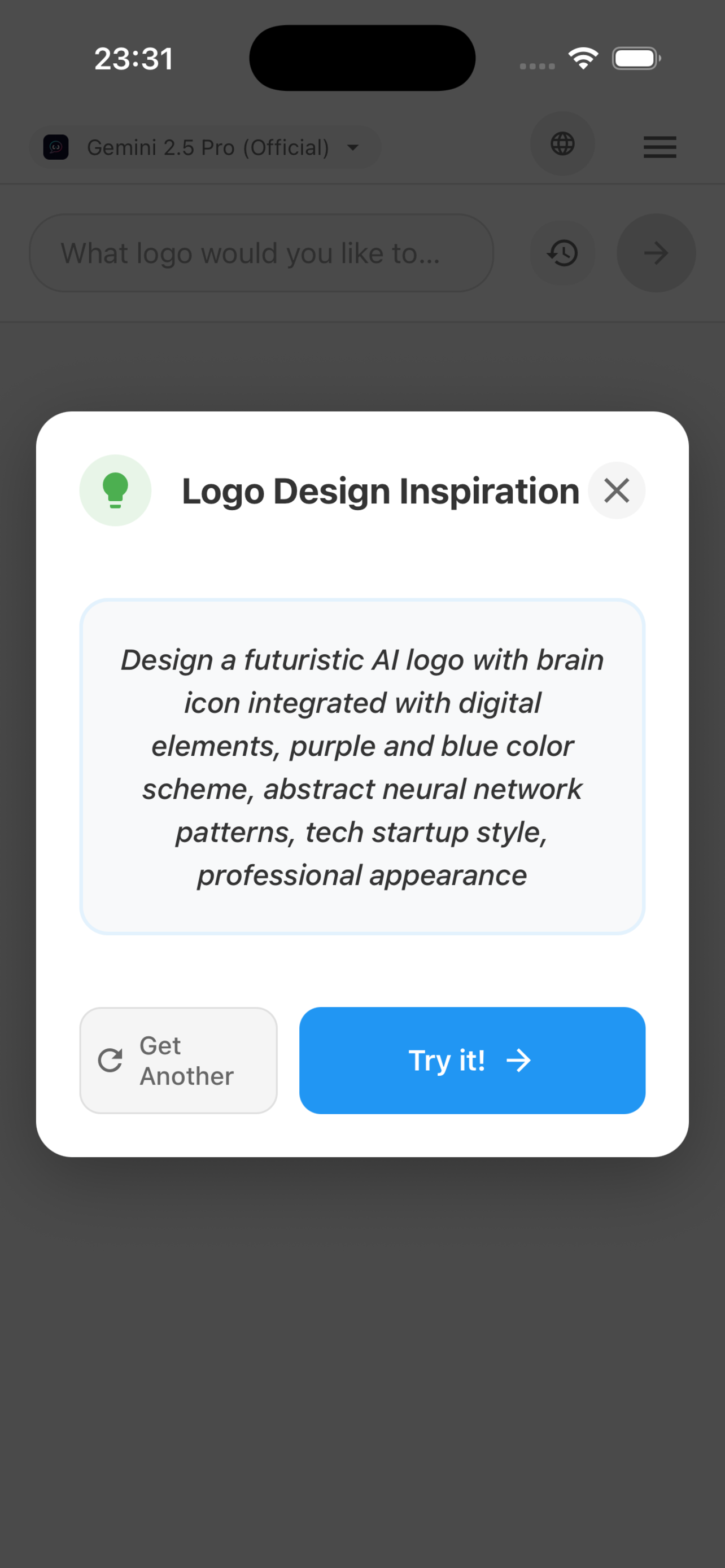Open the hamburger navigation menu
Image resolution: width=725 pixels, height=1568 pixels.
(x=660, y=147)
